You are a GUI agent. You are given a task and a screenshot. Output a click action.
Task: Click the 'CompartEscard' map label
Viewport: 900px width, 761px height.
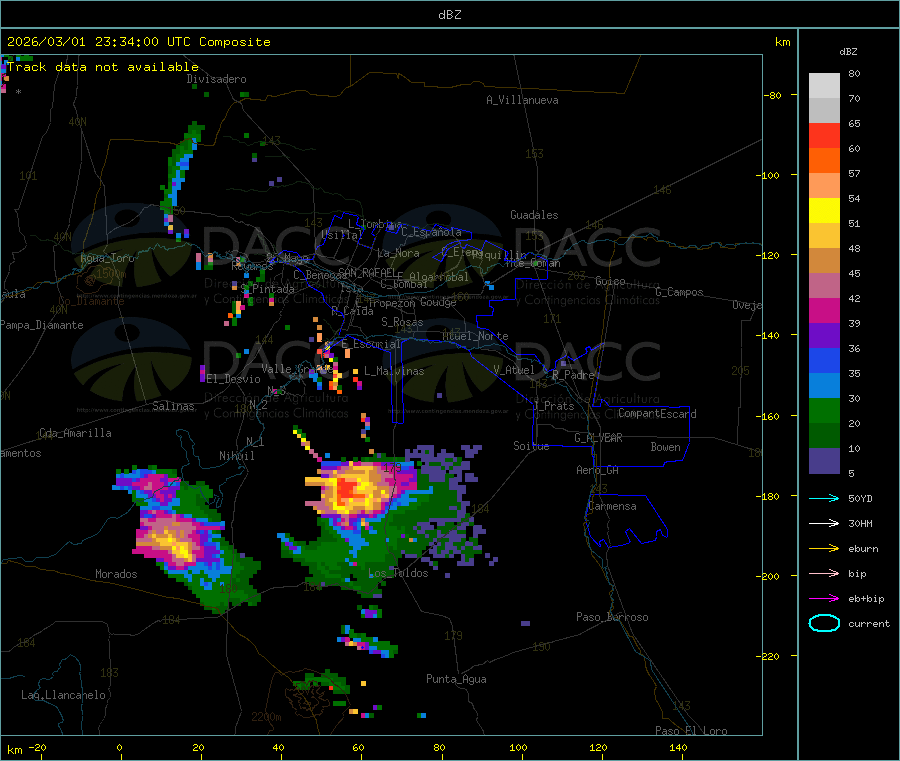[657, 414]
